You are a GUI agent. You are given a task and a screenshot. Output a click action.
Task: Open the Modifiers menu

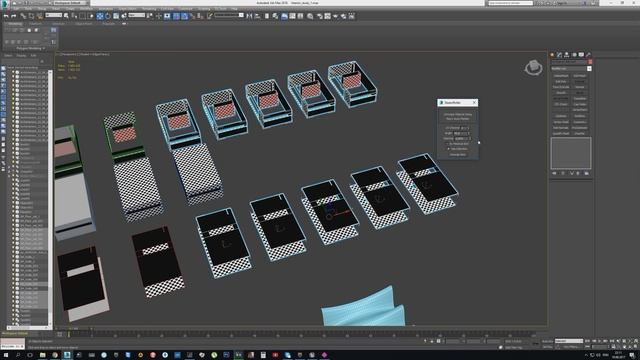86,9
